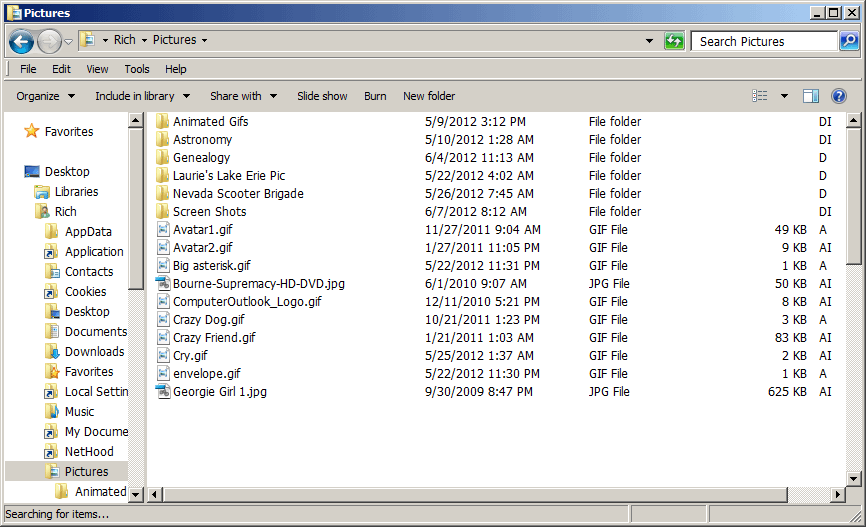Click the Refresh button beside address bar
Viewport: 866px width, 527px height.
pos(675,41)
